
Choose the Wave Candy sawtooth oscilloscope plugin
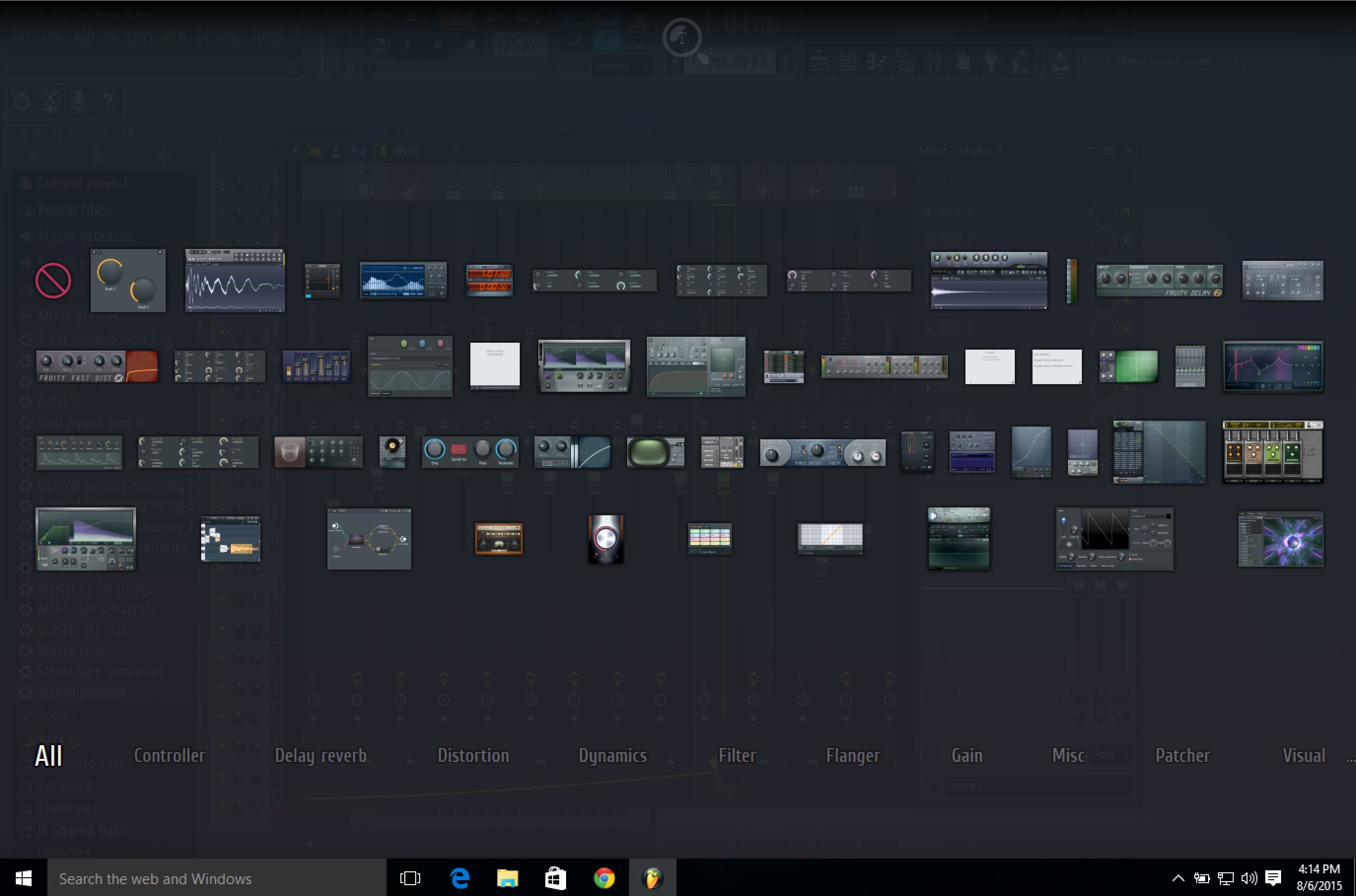coord(1115,539)
